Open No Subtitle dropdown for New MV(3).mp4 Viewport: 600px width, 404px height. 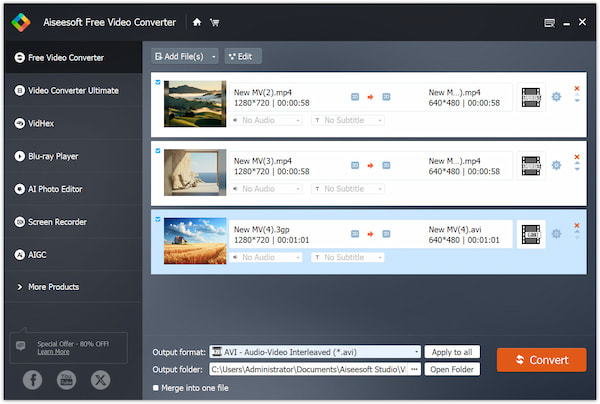coord(348,189)
